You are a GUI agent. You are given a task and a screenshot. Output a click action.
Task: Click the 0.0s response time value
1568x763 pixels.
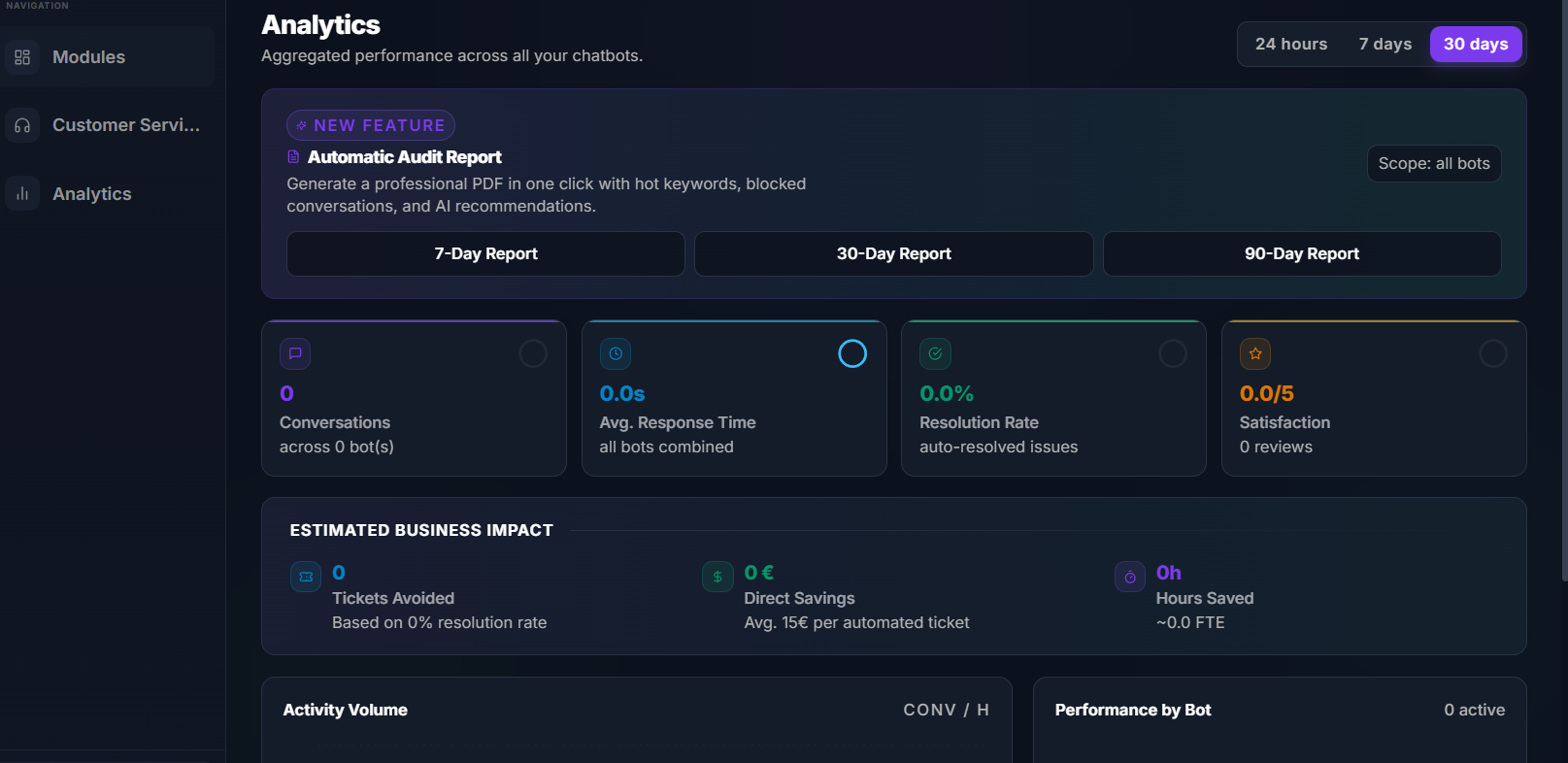[622, 393]
